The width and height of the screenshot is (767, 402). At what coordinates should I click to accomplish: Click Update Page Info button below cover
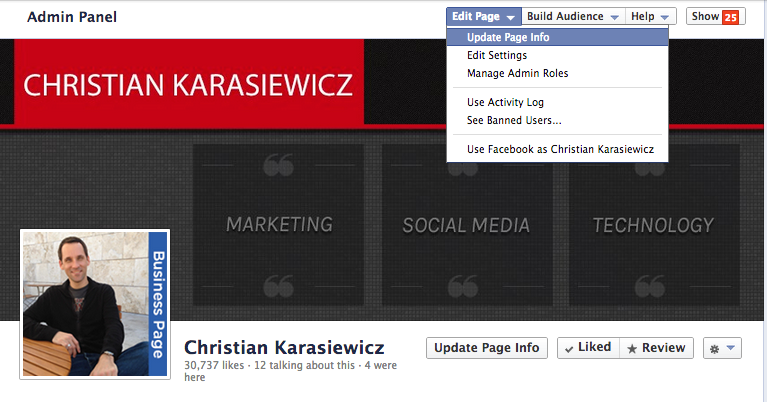pos(487,348)
